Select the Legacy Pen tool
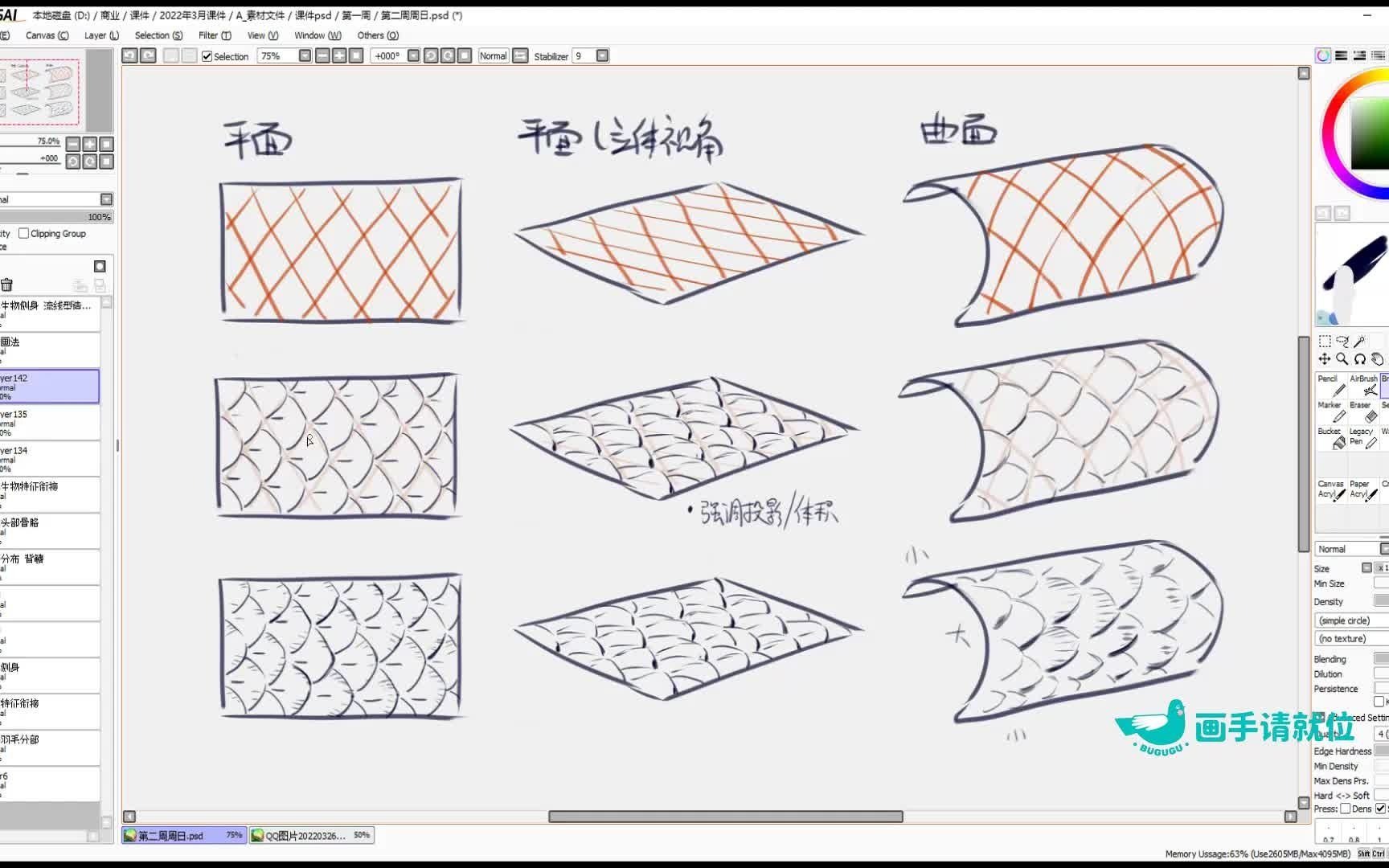Screen dimensions: 1389x868 coord(1364,439)
